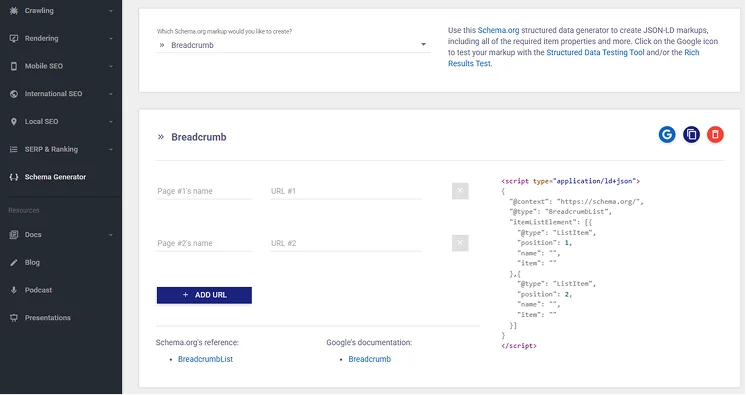This screenshot has width=746, height=395.
Task: Open the Schema markup type dropdown
Action: [293, 45]
